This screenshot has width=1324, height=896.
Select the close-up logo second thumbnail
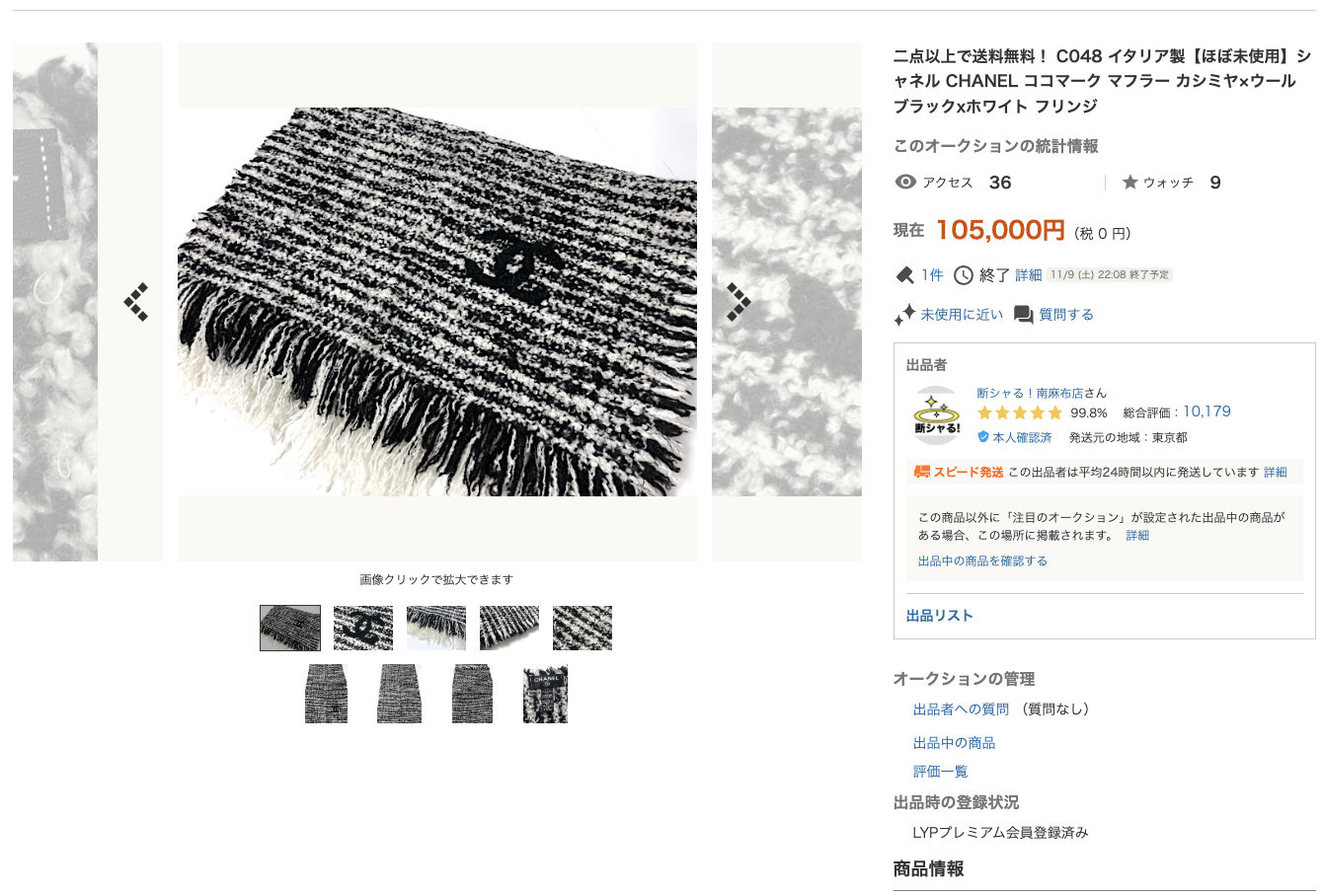point(363,628)
